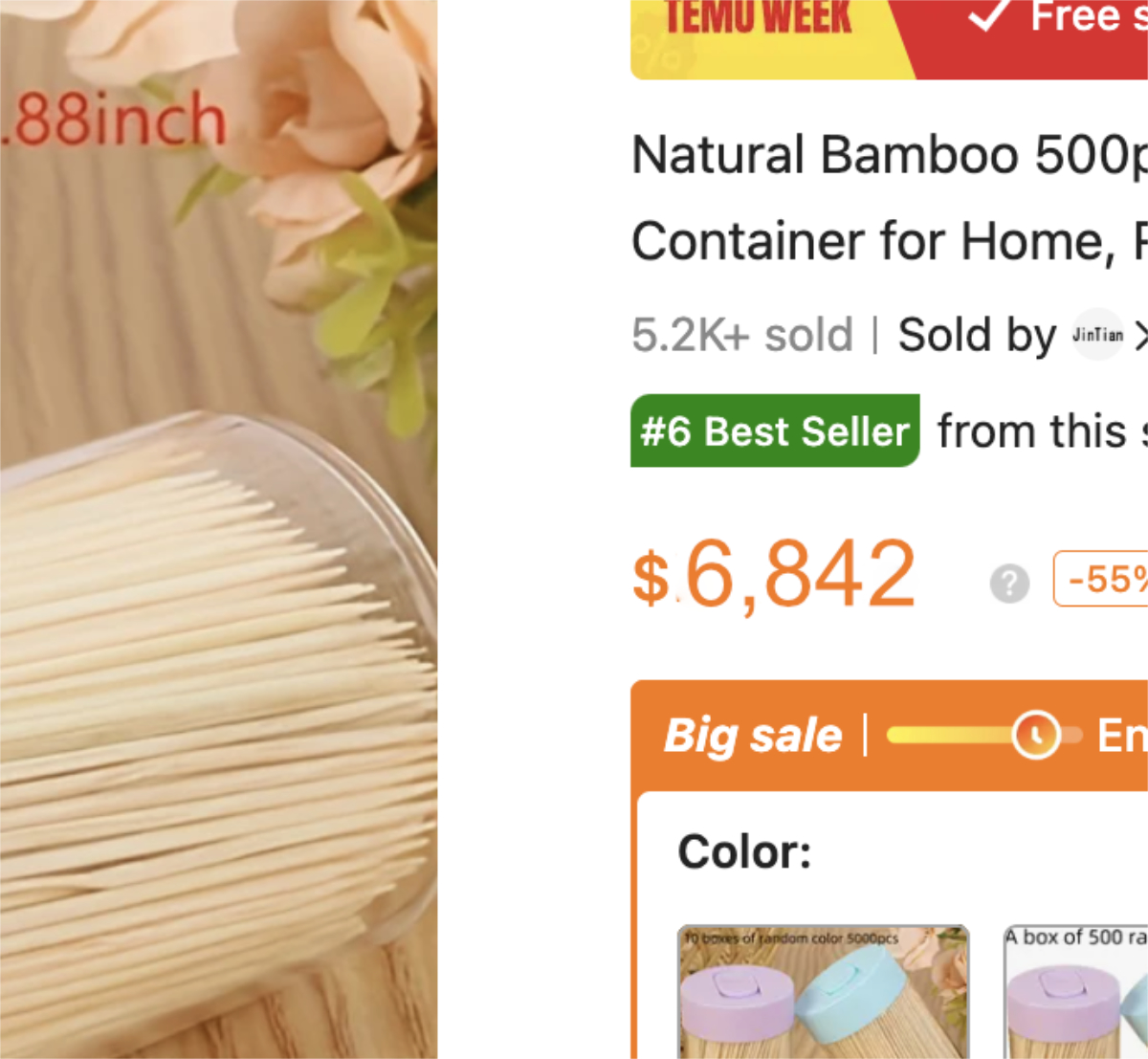The height and width of the screenshot is (1059, 1148).
Task: Select the 10 boxes random color option
Action: point(823,991)
